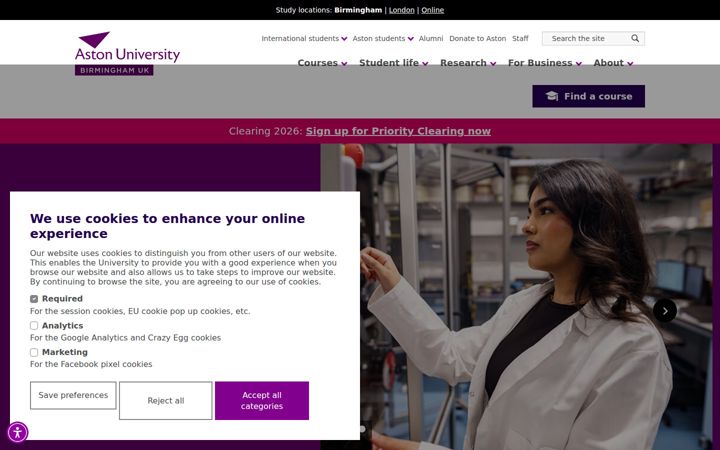
Task: Open Sign up for Priority Clearing link
Action: coord(398,131)
